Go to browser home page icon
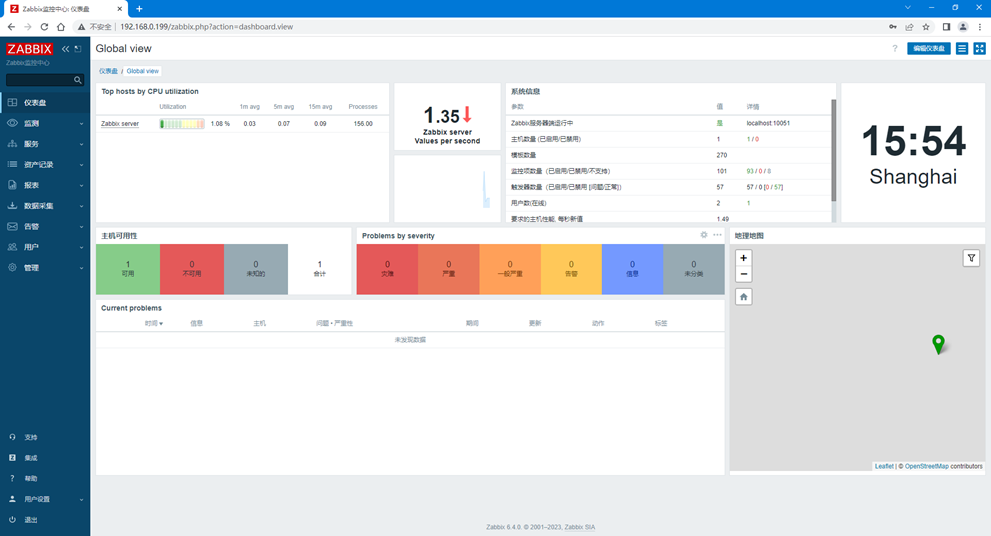 click(x=61, y=27)
